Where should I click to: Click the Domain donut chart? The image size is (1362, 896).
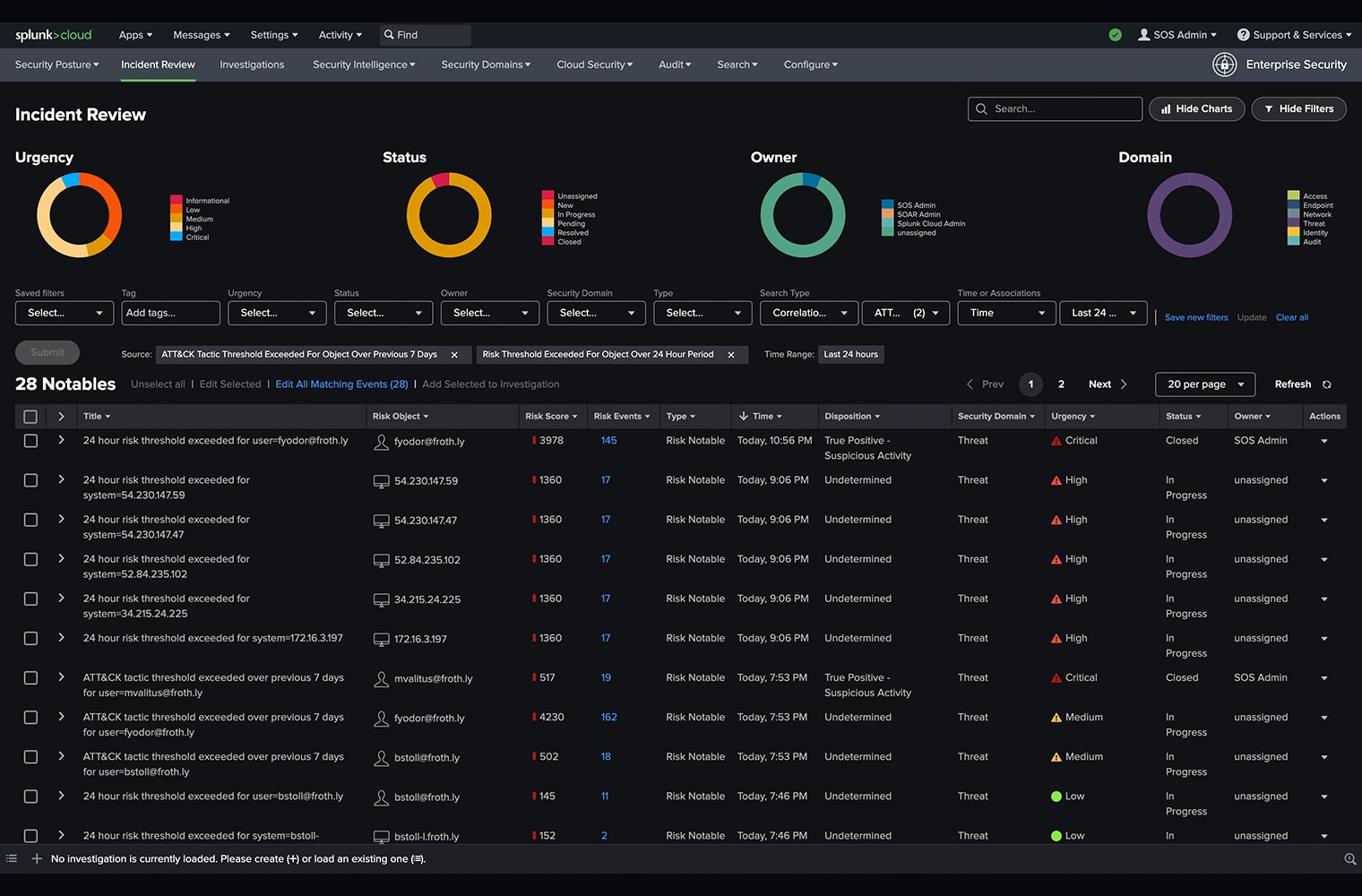1189,215
